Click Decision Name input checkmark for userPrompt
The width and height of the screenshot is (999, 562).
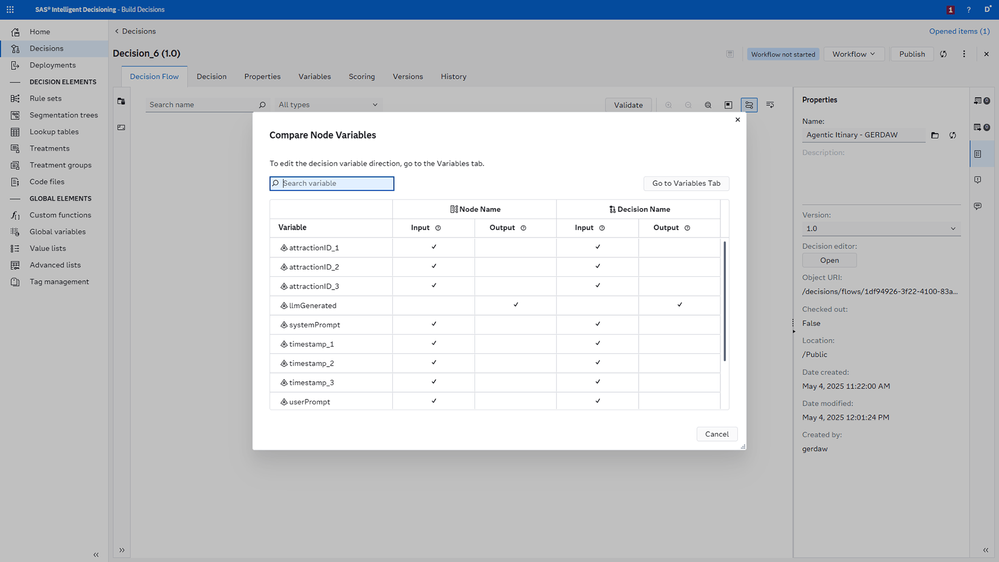[x=598, y=401]
